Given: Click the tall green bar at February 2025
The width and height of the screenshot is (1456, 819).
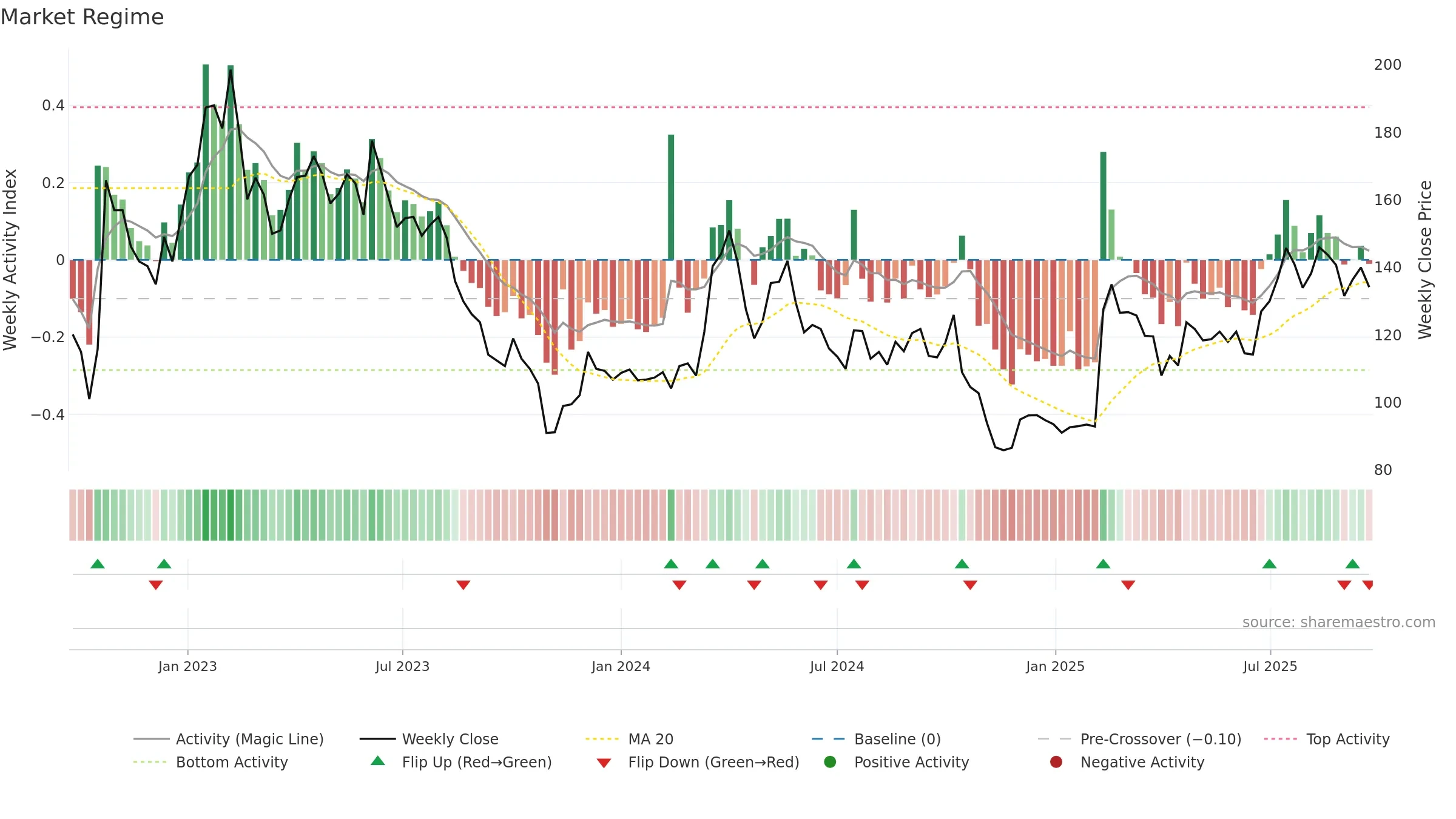Looking at the screenshot, I should click(x=1103, y=206).
